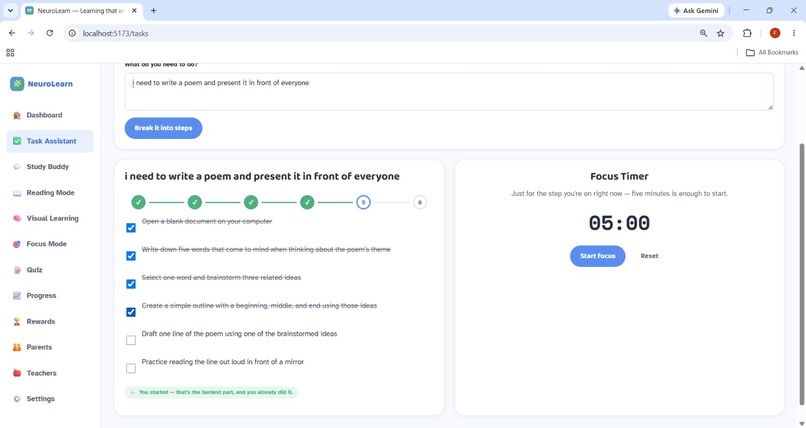This screenshot has width=806, height=428.
Task: Click the 05:00 timer display
Action: (619, 224)
